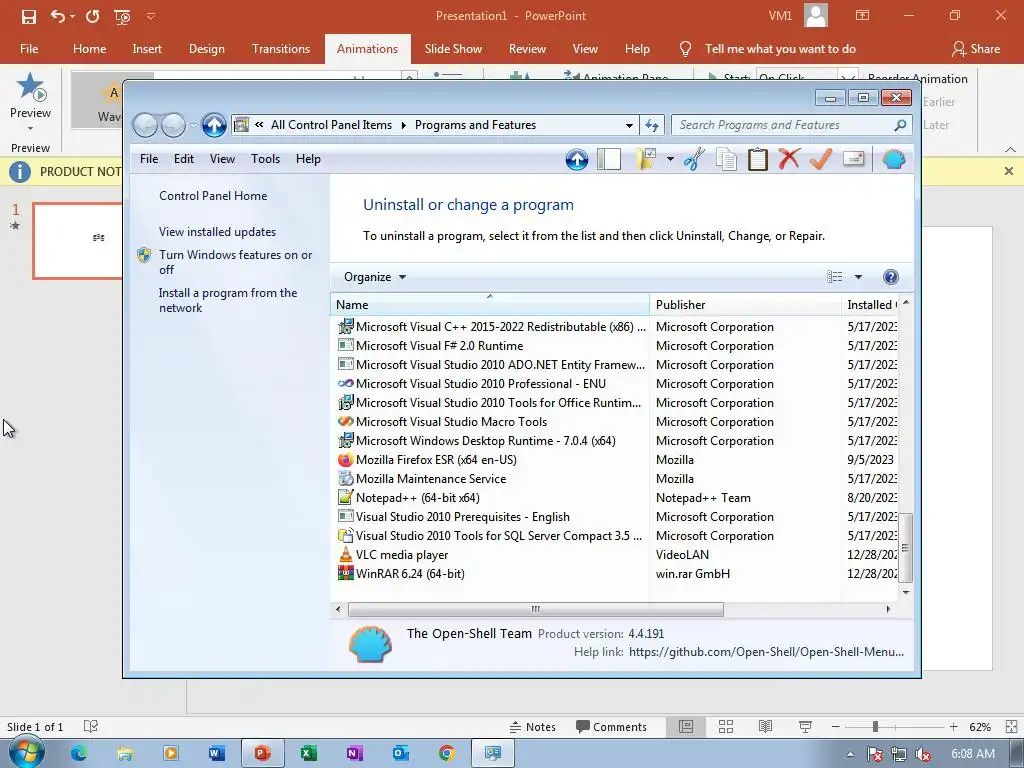
Task: Click the horizontal scrollbar of program list
Action: pyautogui.click(x=536, y=609)
